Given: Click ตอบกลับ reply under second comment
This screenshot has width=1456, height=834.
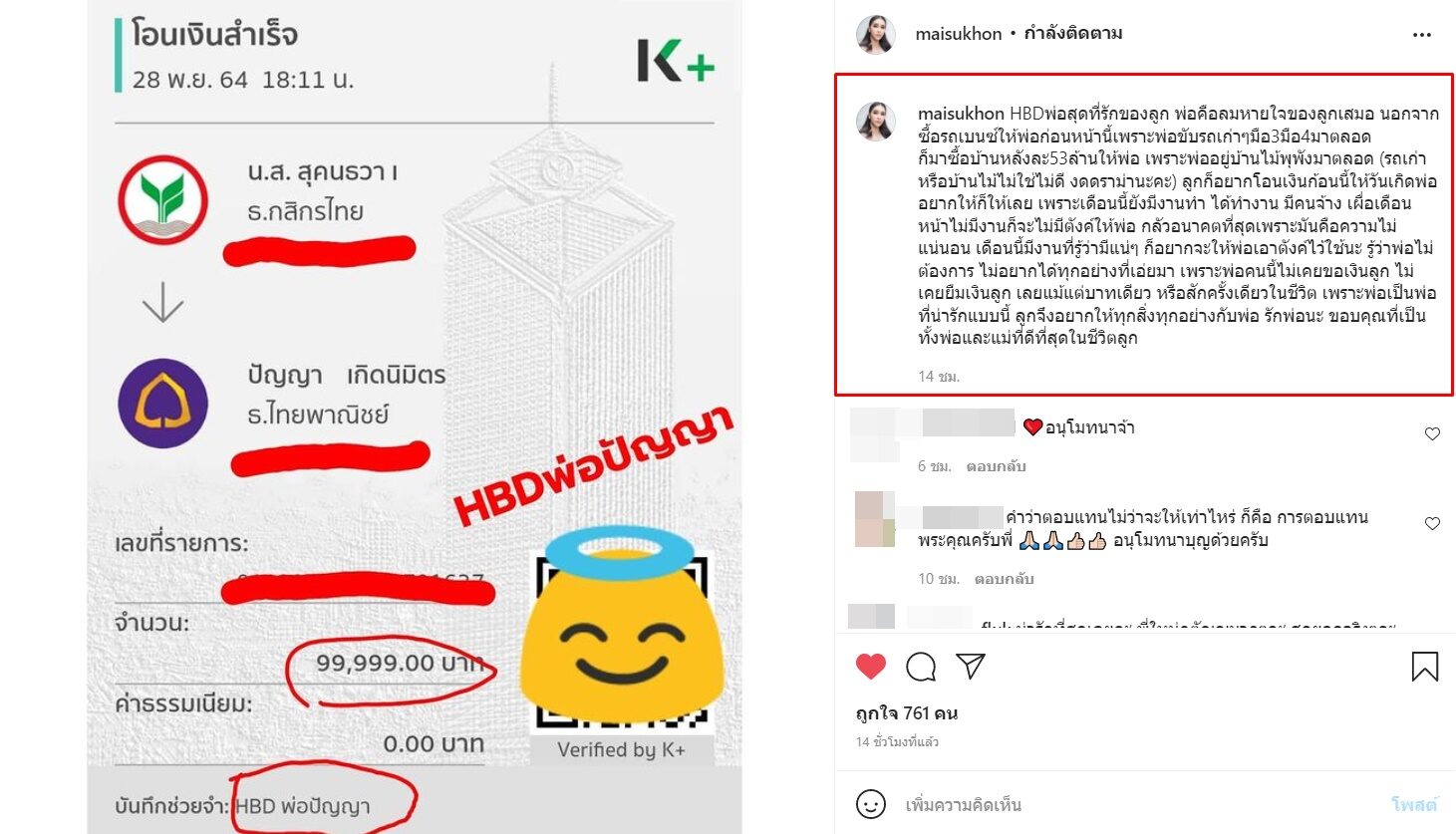Looking at the screenshot, I should click(1005, 579).
